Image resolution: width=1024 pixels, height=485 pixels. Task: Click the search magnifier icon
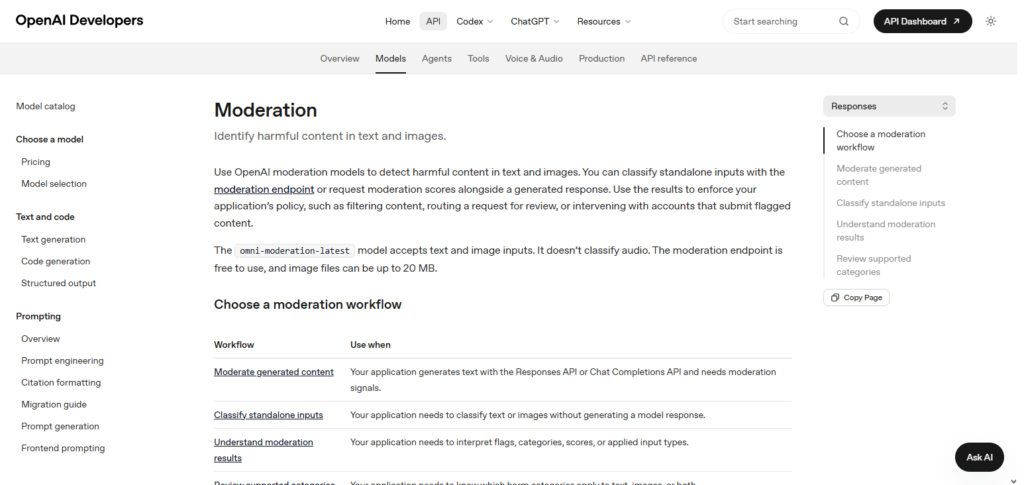[844, 22]
